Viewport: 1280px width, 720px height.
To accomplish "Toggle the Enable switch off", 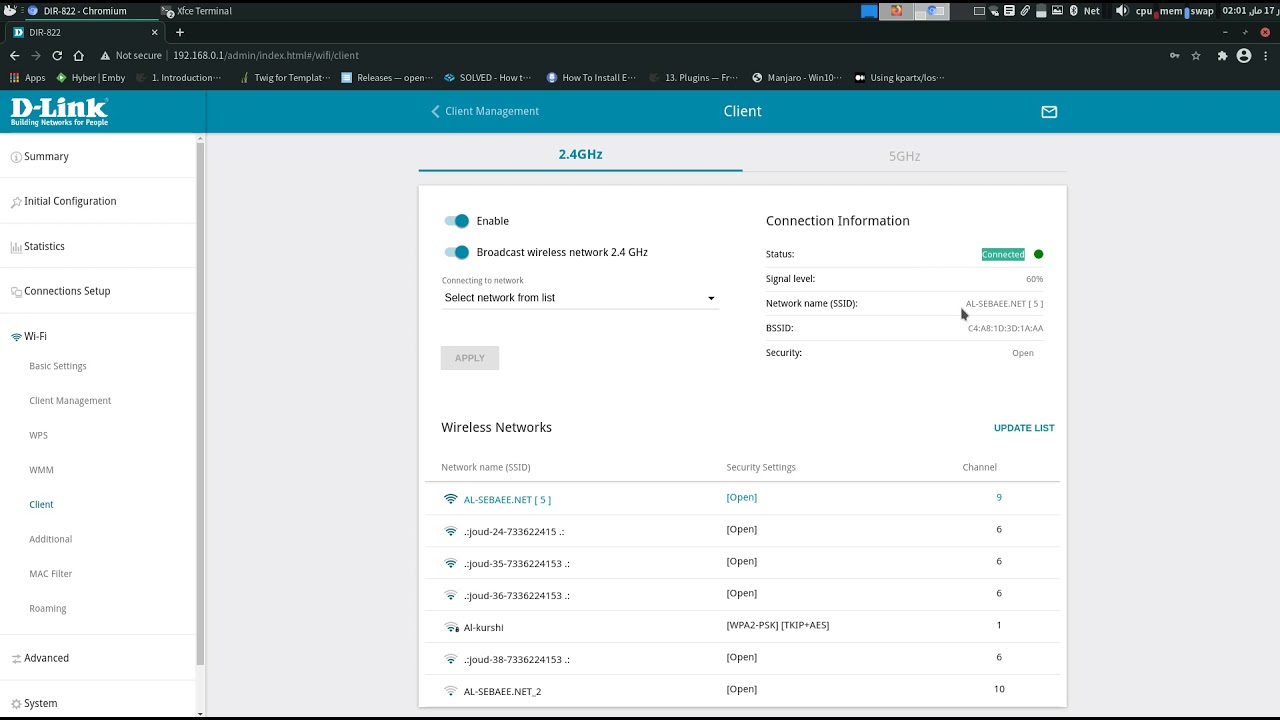I will pyautogui.click(x=457, y=221).
